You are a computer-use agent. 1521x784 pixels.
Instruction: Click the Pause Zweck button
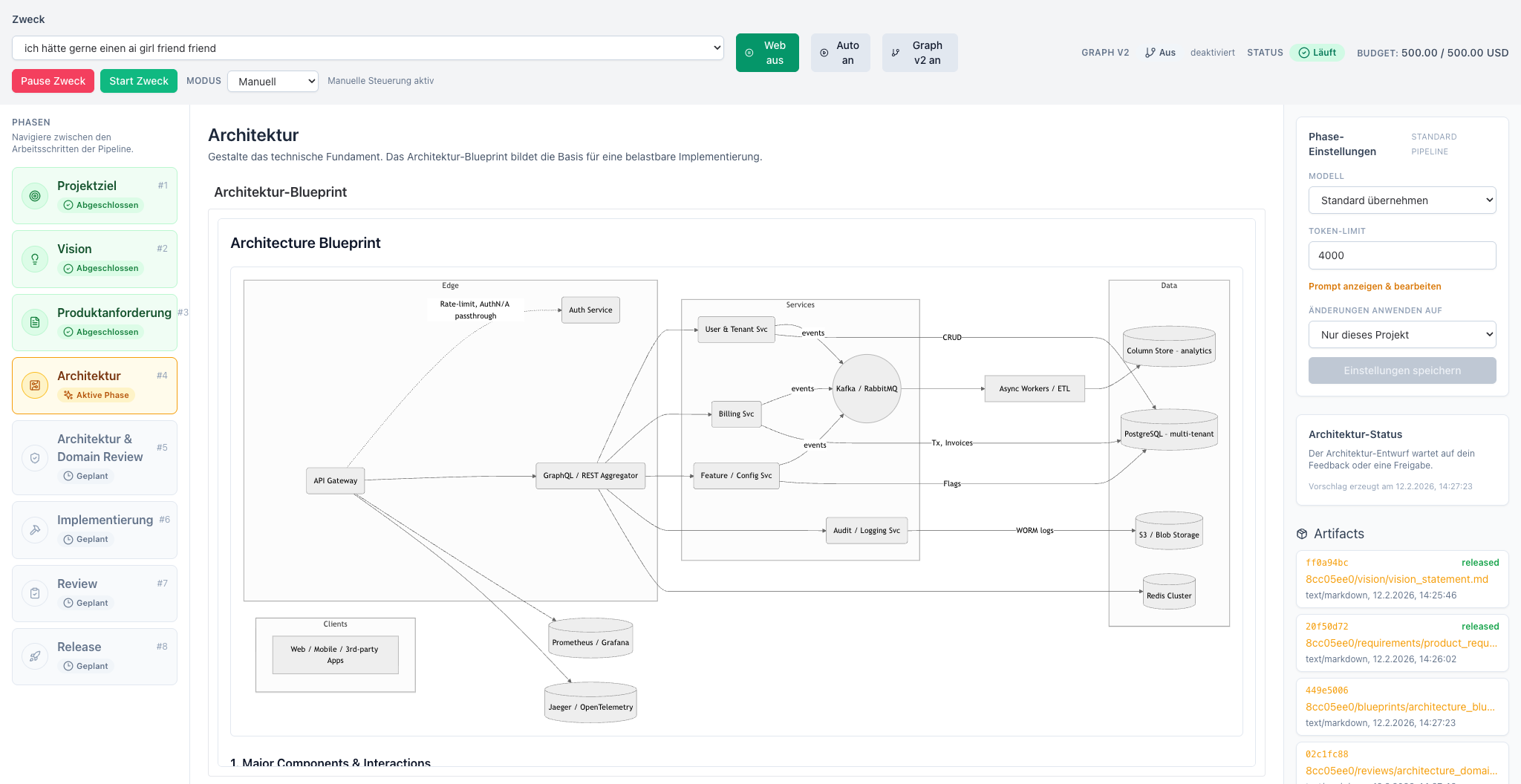point(53,81)
